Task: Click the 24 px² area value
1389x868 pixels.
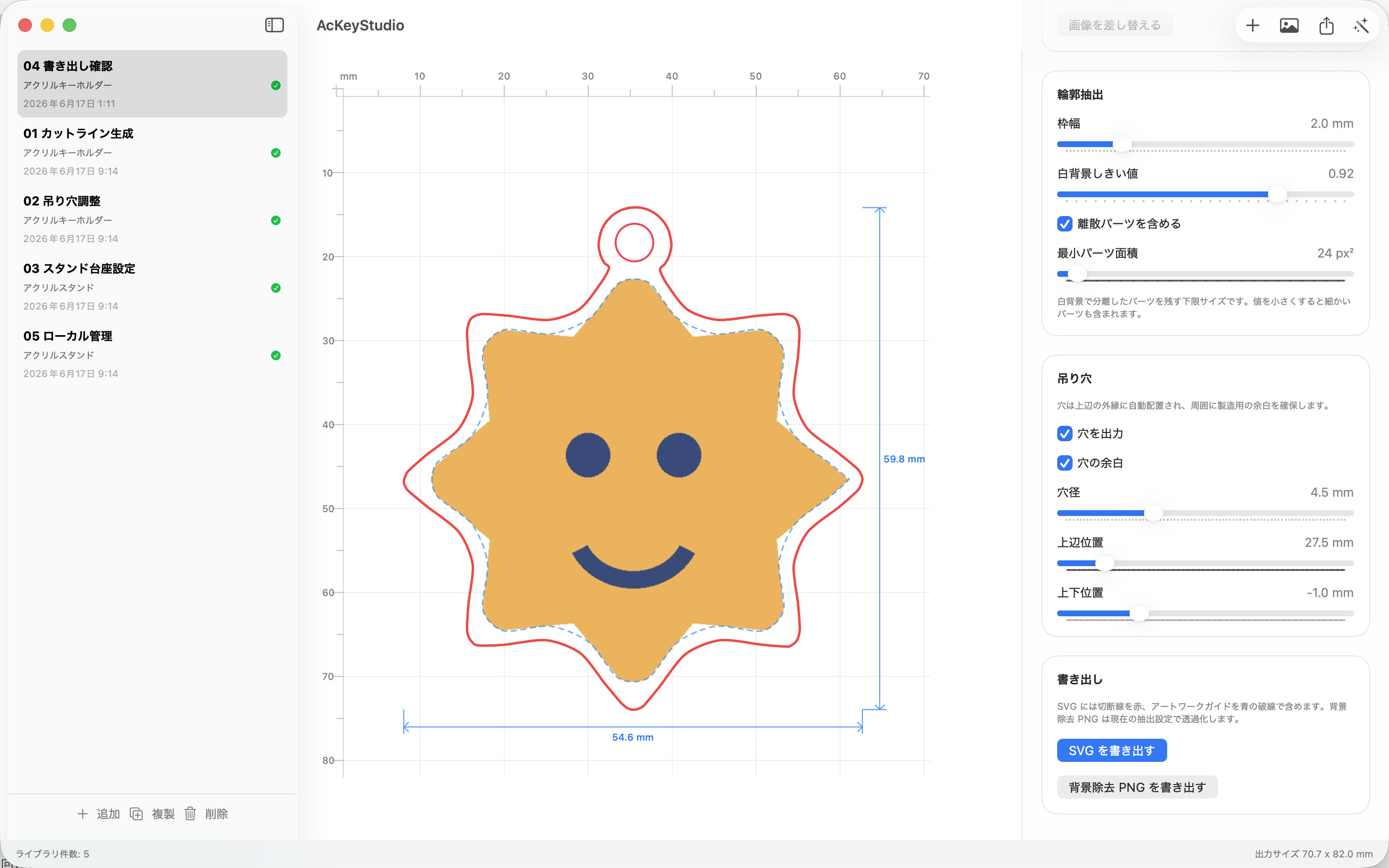Action: click(1335, 253)
